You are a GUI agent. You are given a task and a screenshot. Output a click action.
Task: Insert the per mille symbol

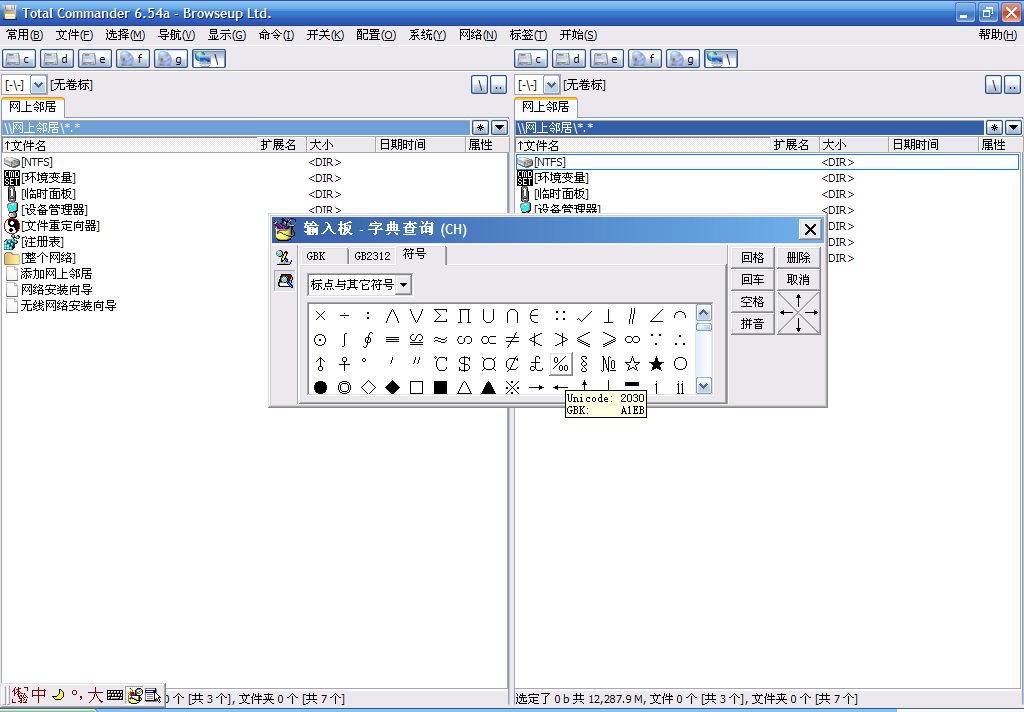tap(560, 364)
